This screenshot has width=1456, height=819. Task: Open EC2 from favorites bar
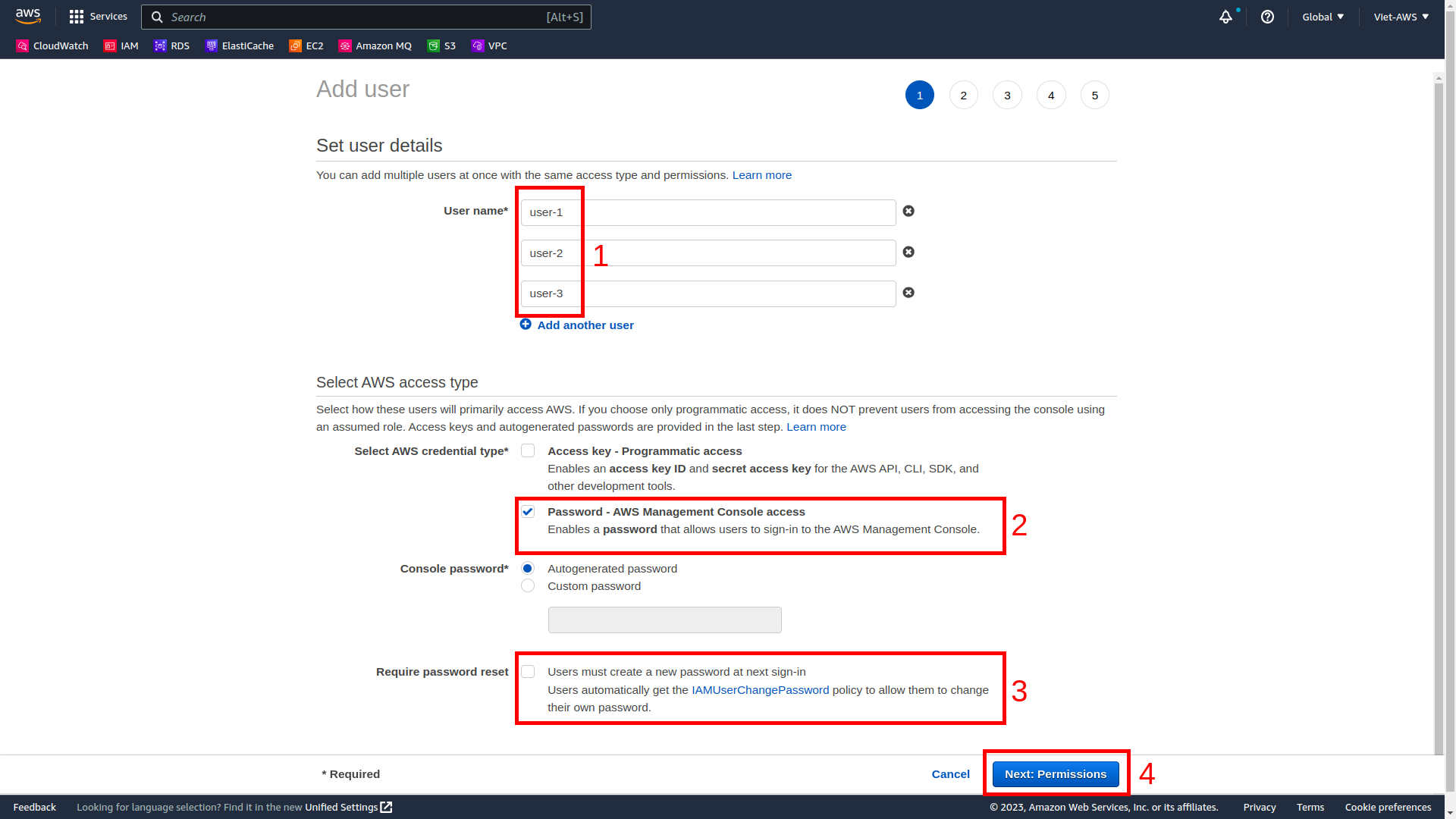306,46
